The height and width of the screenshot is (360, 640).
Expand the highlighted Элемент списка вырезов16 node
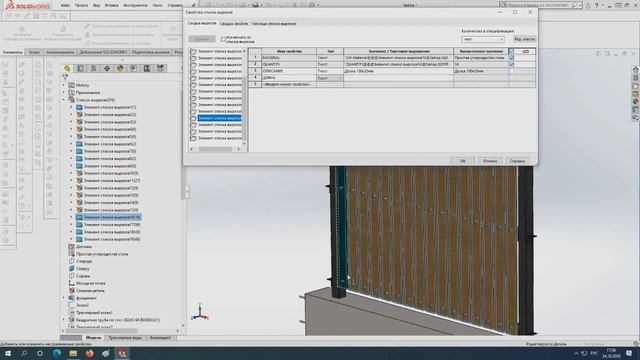71,217
